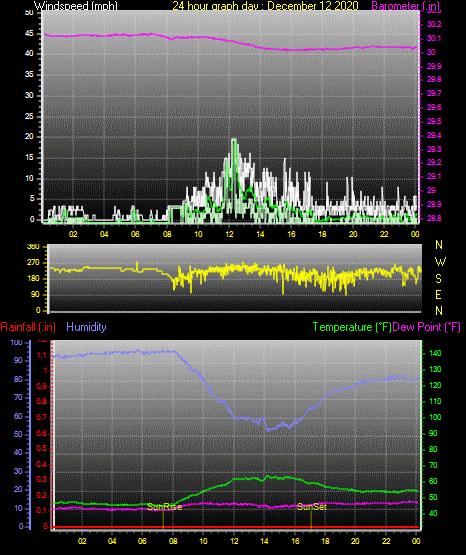Click the SunSet marker label
The width and height of the screenshot is (466, 555).
[x=312, y=507]
